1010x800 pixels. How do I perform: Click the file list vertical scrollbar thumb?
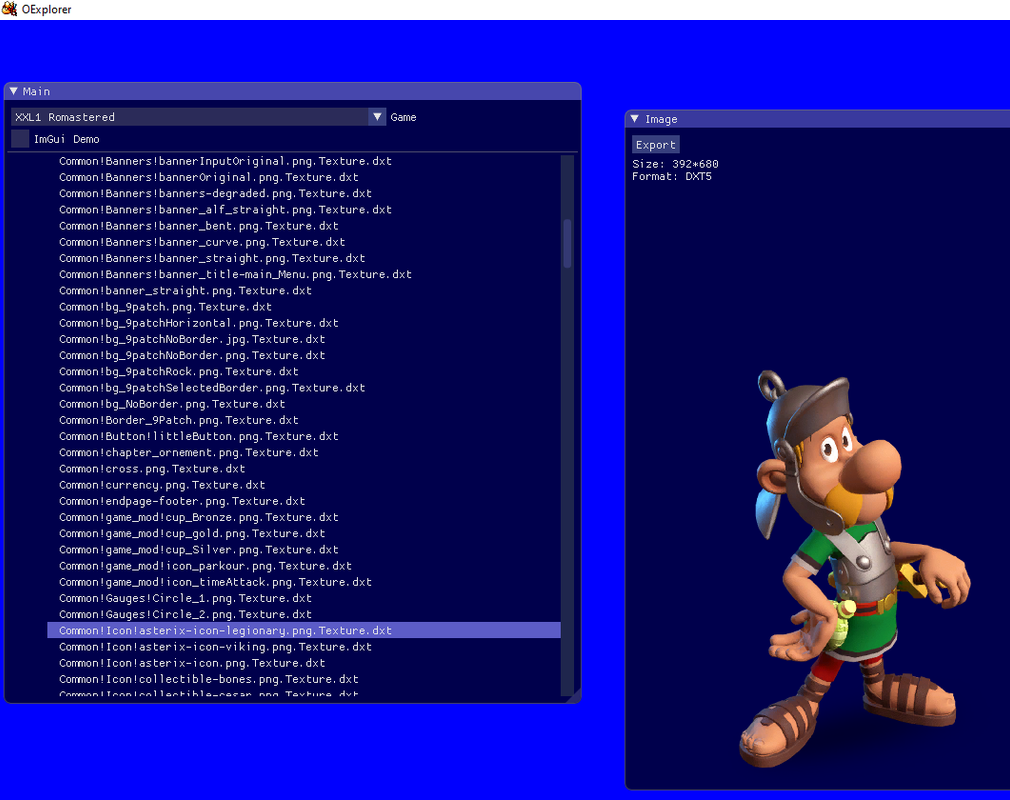[567, 243]
